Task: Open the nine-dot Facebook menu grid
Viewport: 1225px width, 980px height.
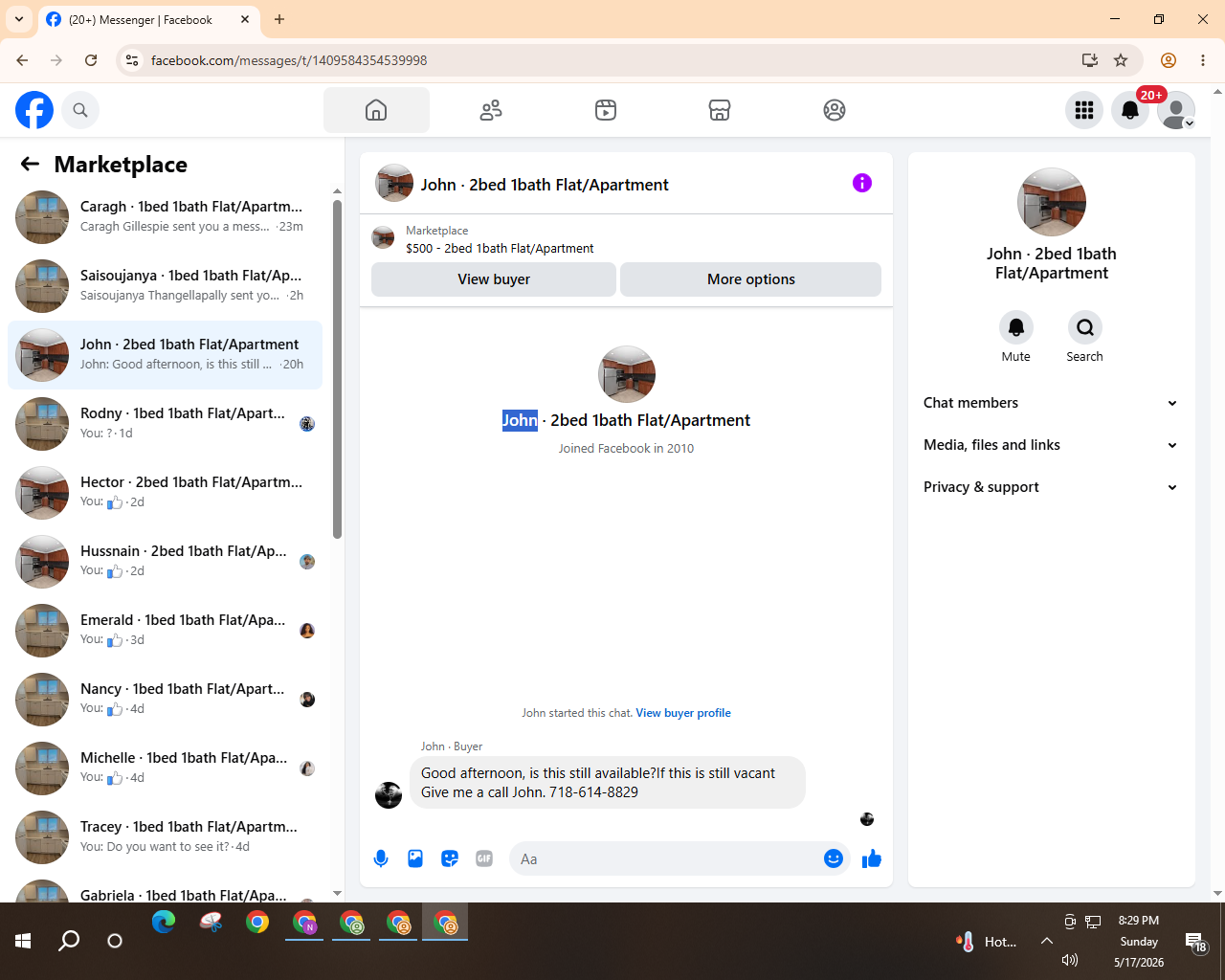Action: click(x=1084, y=110)
